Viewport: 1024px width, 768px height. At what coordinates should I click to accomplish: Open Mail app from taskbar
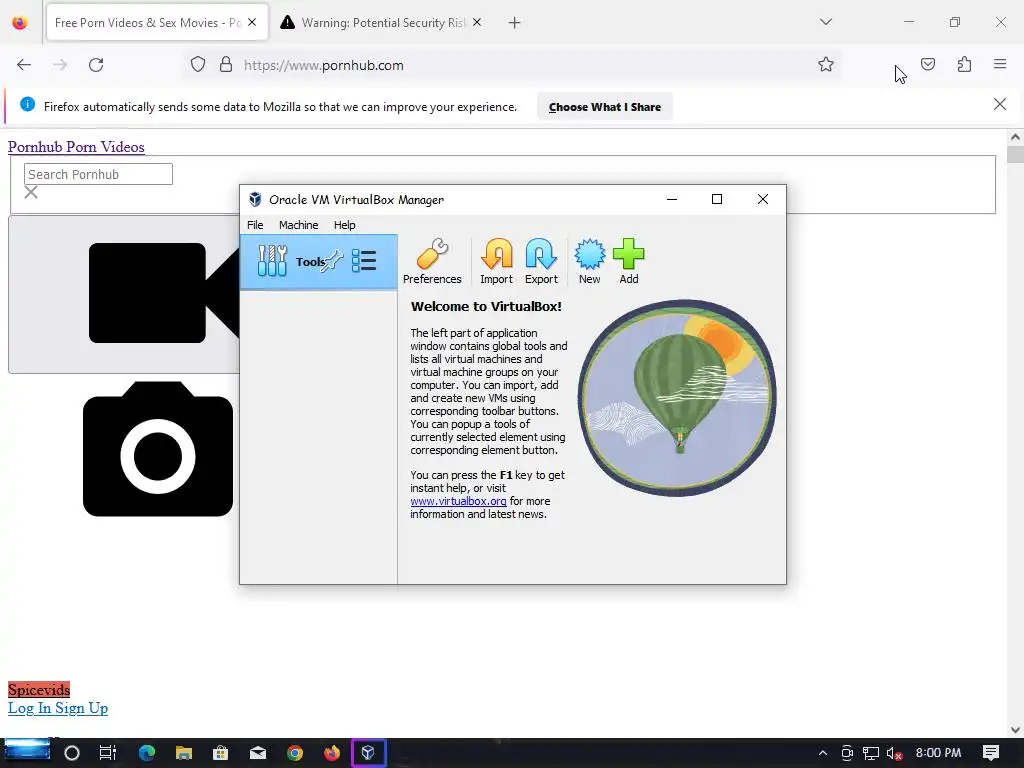(258, 753)
